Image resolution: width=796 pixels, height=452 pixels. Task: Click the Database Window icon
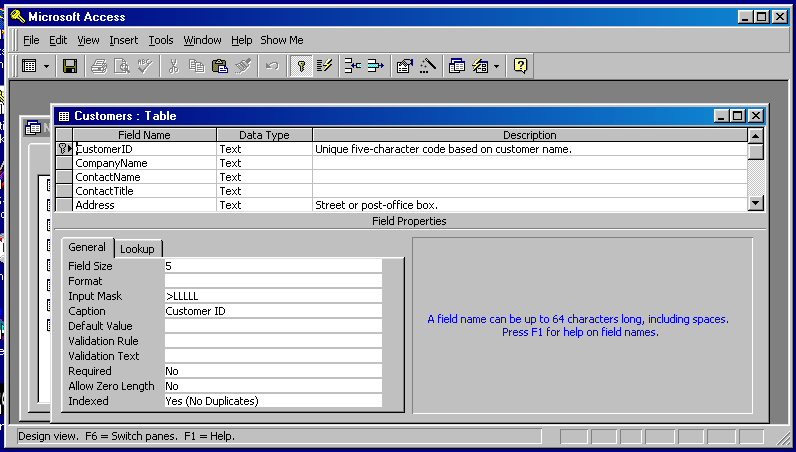456,66
